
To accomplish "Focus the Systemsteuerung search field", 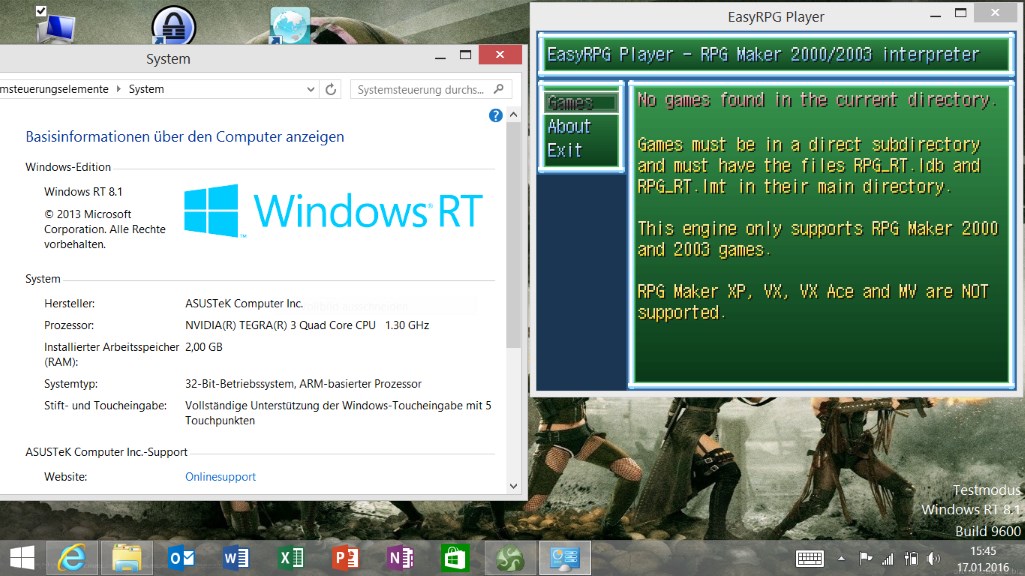I will click(x=421, y=90).
